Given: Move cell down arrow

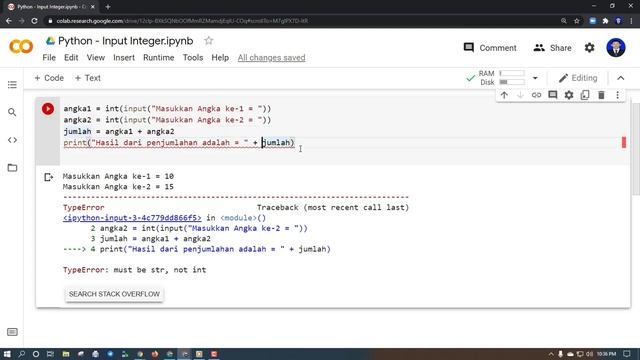Looking at the screenshot, I should click(x=520, y=95).
